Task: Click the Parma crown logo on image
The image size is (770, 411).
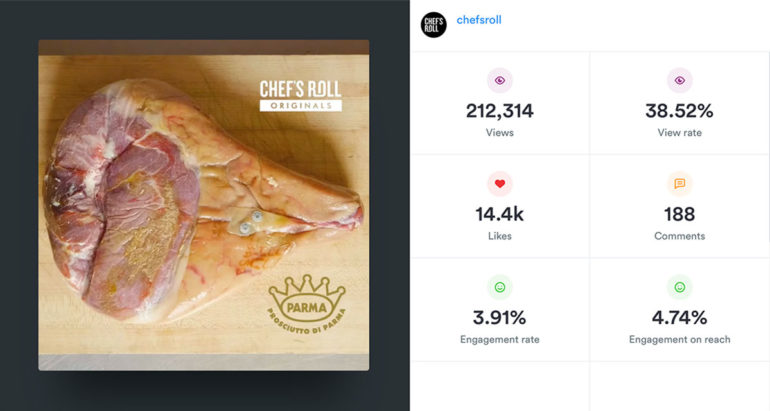Action: click(x=307, y=304)
